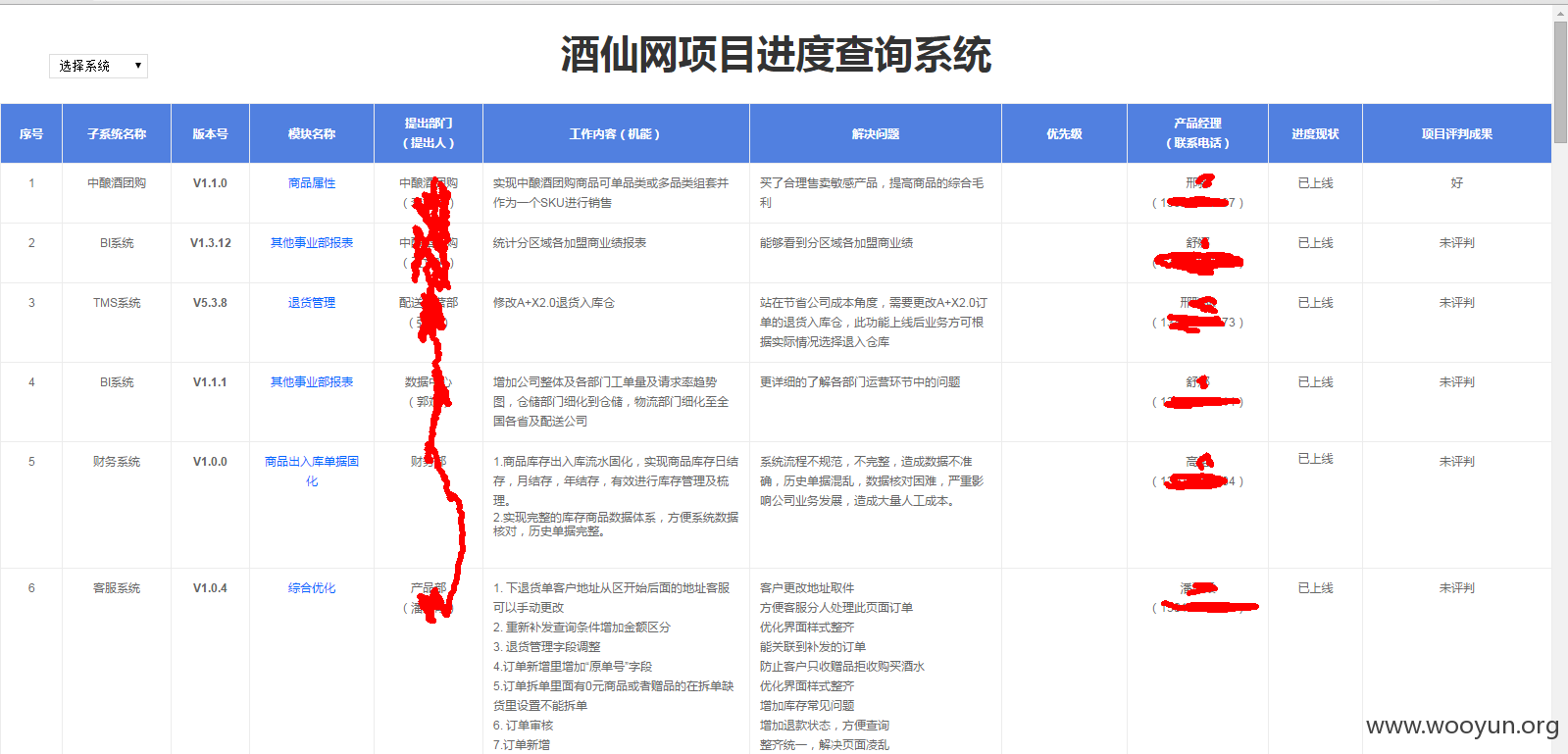1568x754 pixels.
Task: Click 已上线 status in row 1
Action: (x=1315, y=183)
